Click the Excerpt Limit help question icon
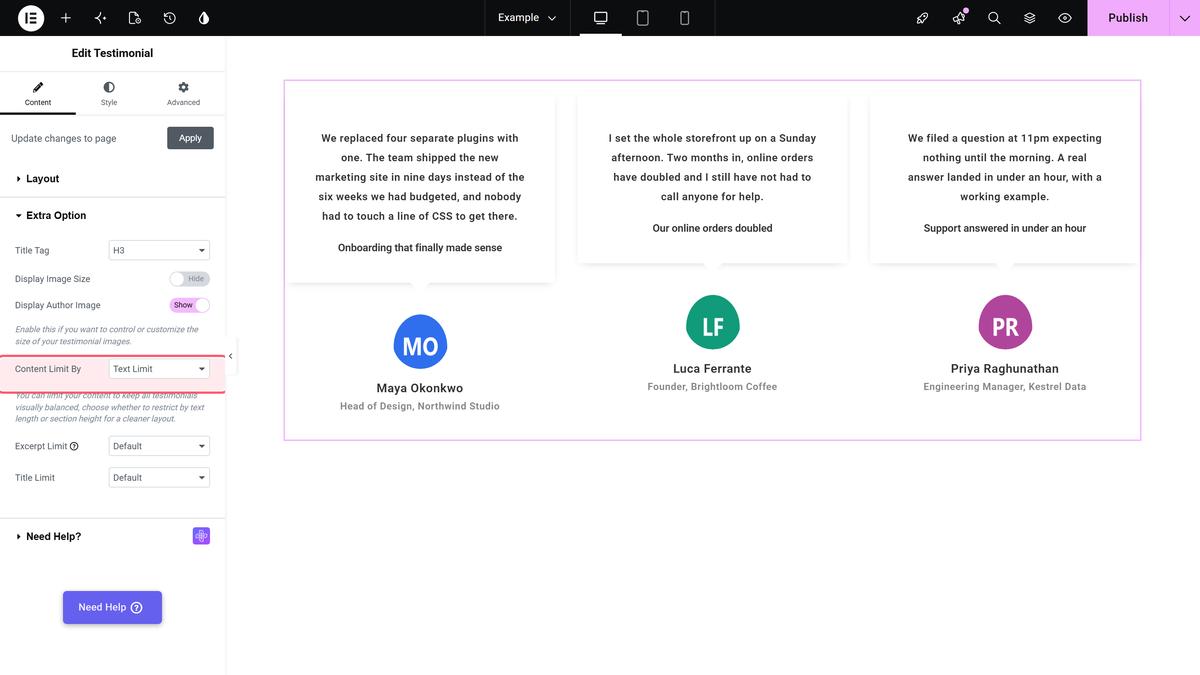1200x675 pixels. 74,446
